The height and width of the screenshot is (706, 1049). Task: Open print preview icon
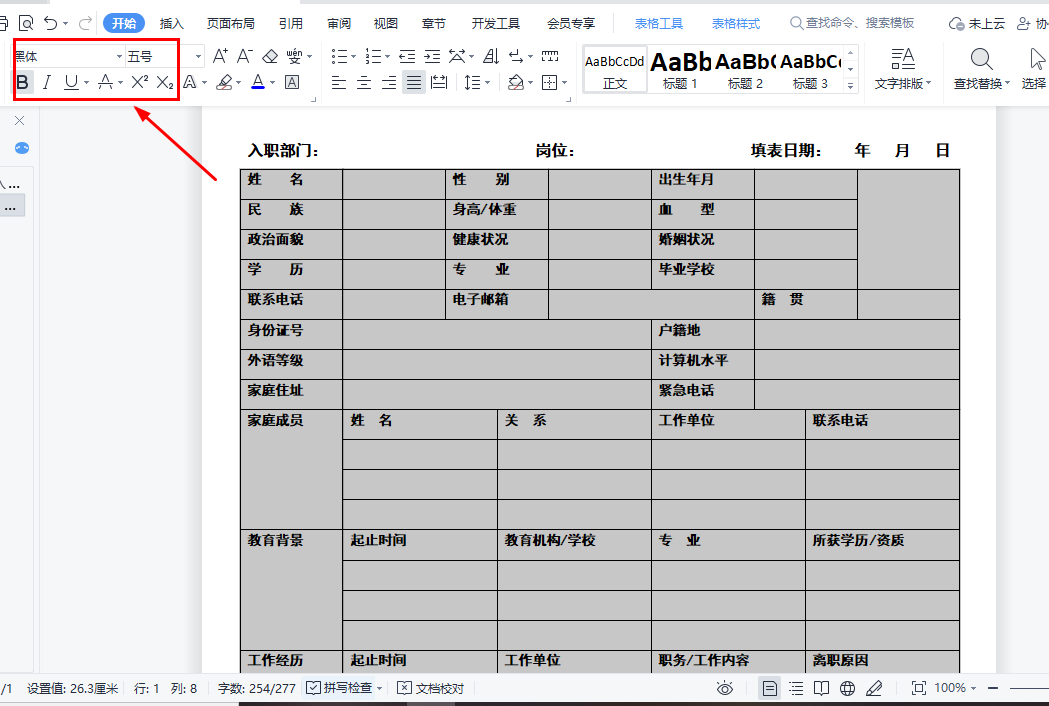tap(26, 23)
